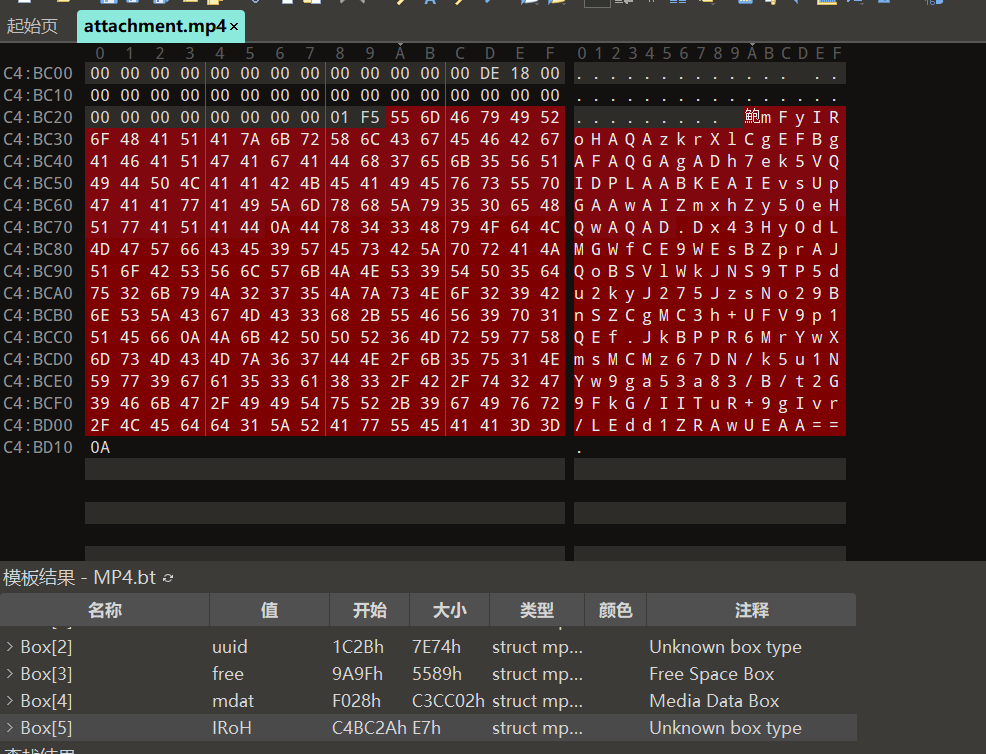Click address label C4:BC00

38,73
